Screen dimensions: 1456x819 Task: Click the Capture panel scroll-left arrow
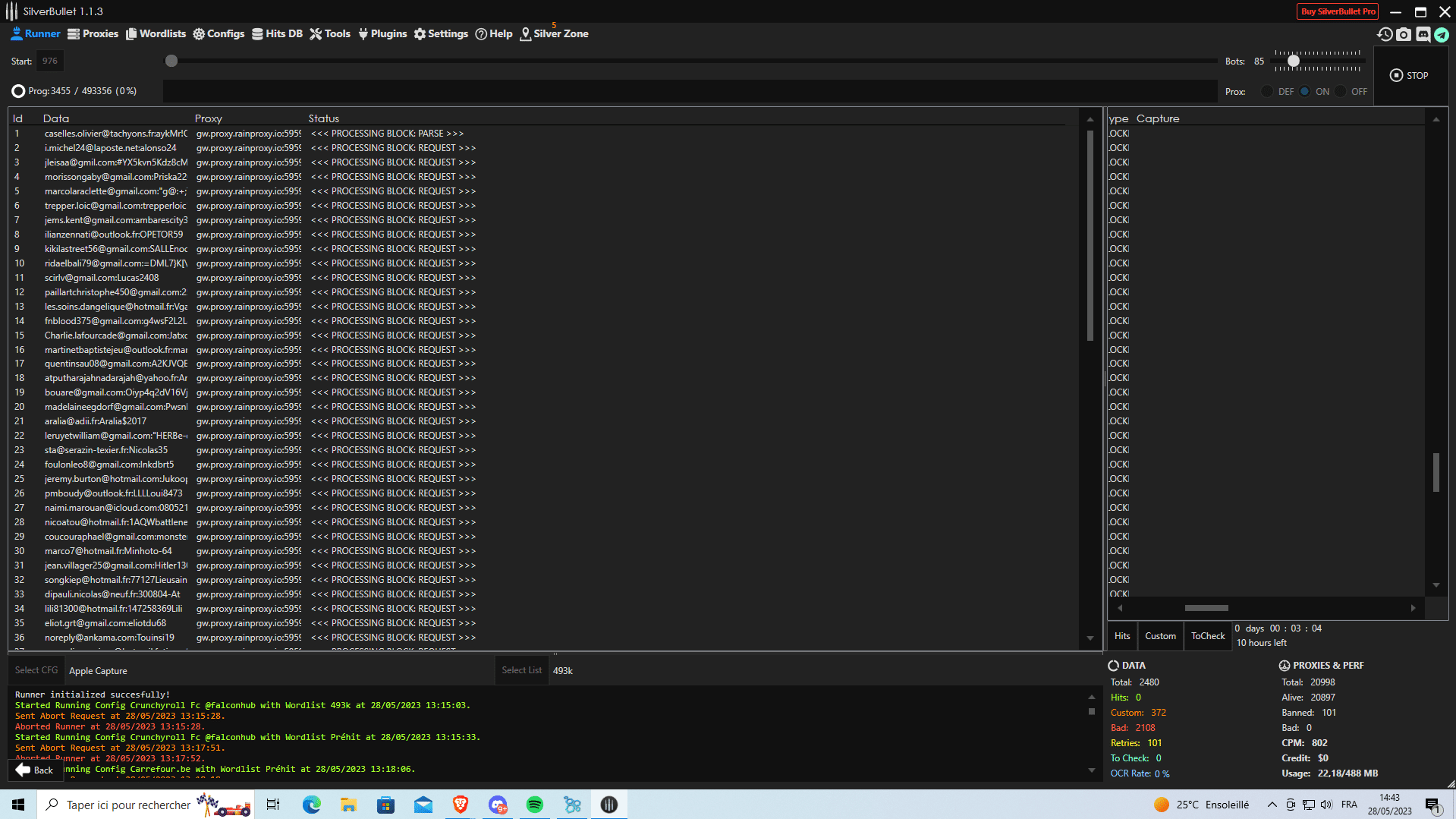(x=1120, y=608)
